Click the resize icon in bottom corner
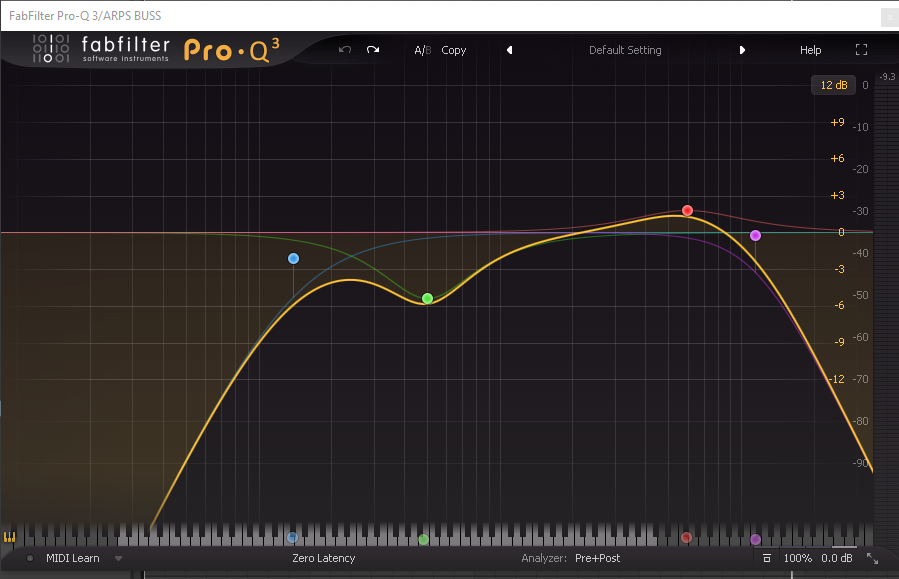This screenshot has width=899, height=579. tap(872, 558)
